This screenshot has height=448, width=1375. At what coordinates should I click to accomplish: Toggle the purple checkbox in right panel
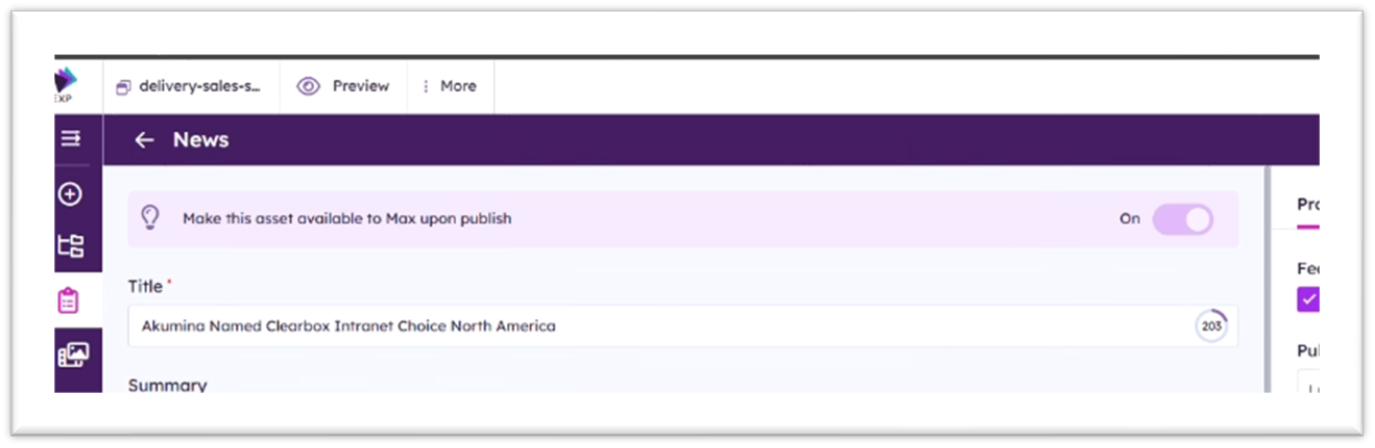1308,299
